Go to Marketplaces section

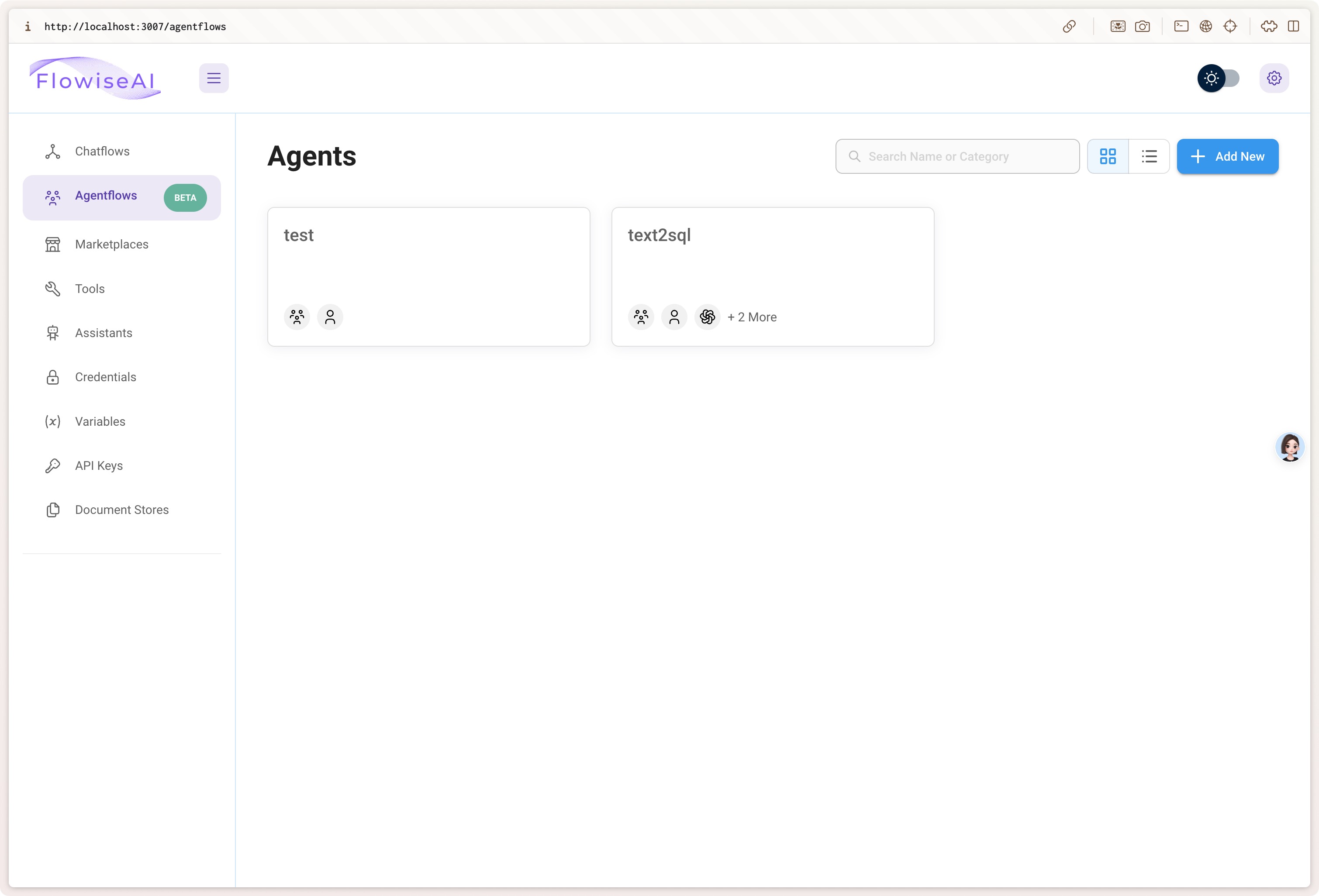(x=111, y=245)
